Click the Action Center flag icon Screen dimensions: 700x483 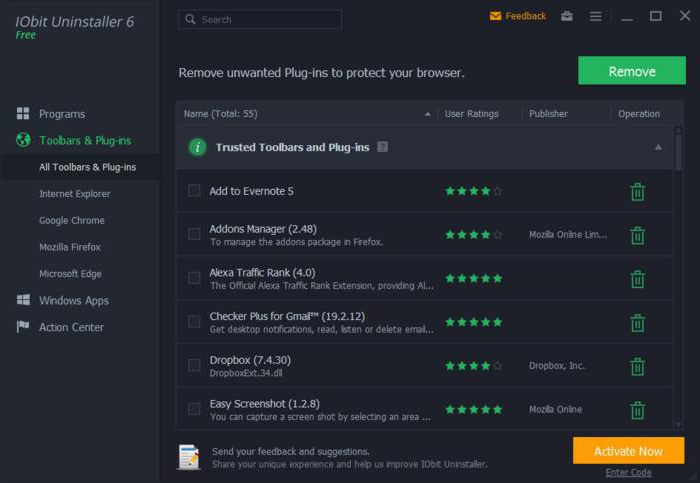[x=23, y=327]
